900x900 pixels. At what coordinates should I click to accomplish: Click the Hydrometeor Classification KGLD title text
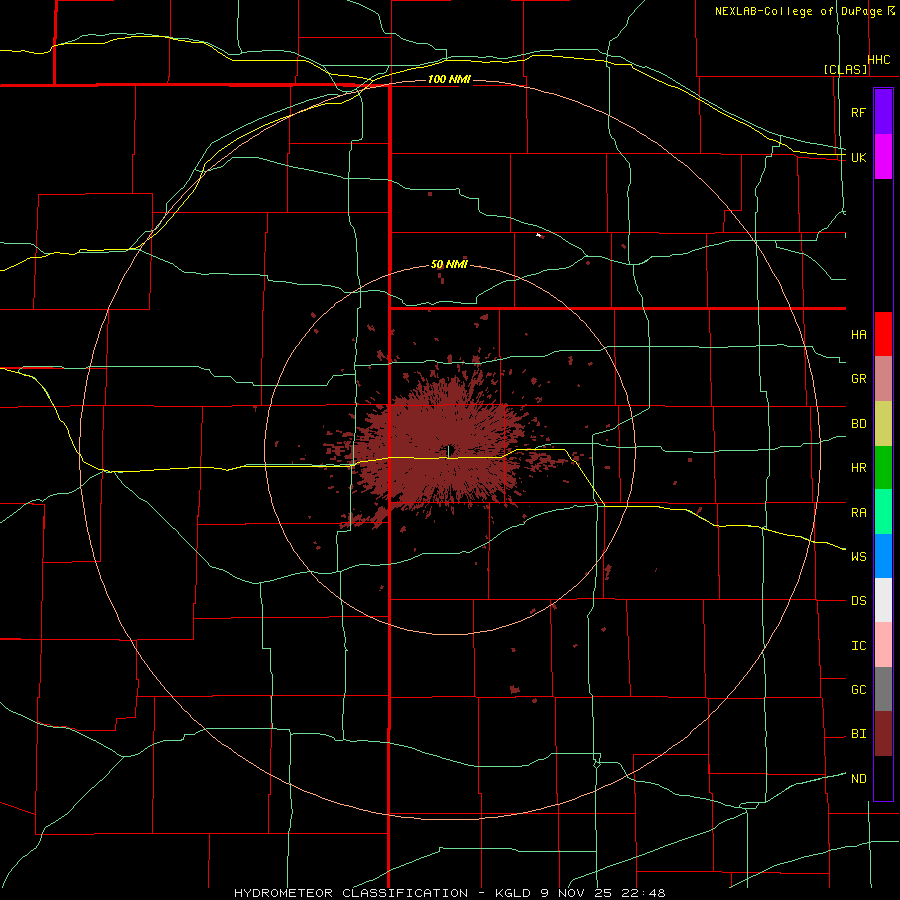click(x=449, y=893)
